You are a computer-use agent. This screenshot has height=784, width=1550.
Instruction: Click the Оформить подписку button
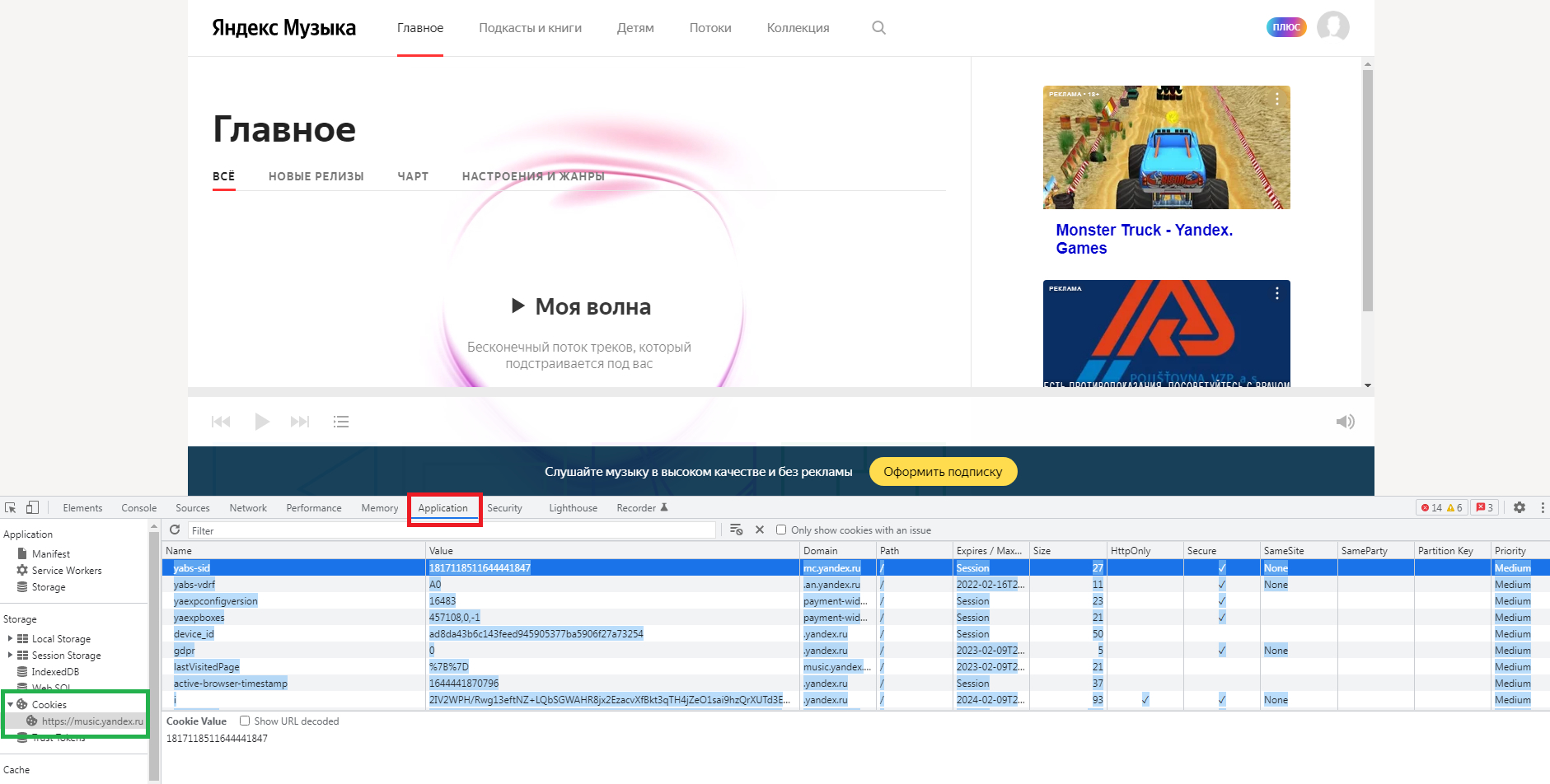tap(943, 472)
